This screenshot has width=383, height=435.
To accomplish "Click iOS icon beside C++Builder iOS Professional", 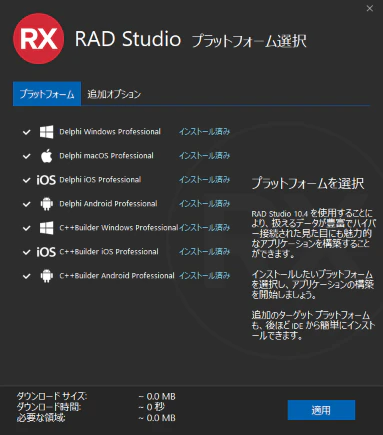I will [x=46, y=252].
